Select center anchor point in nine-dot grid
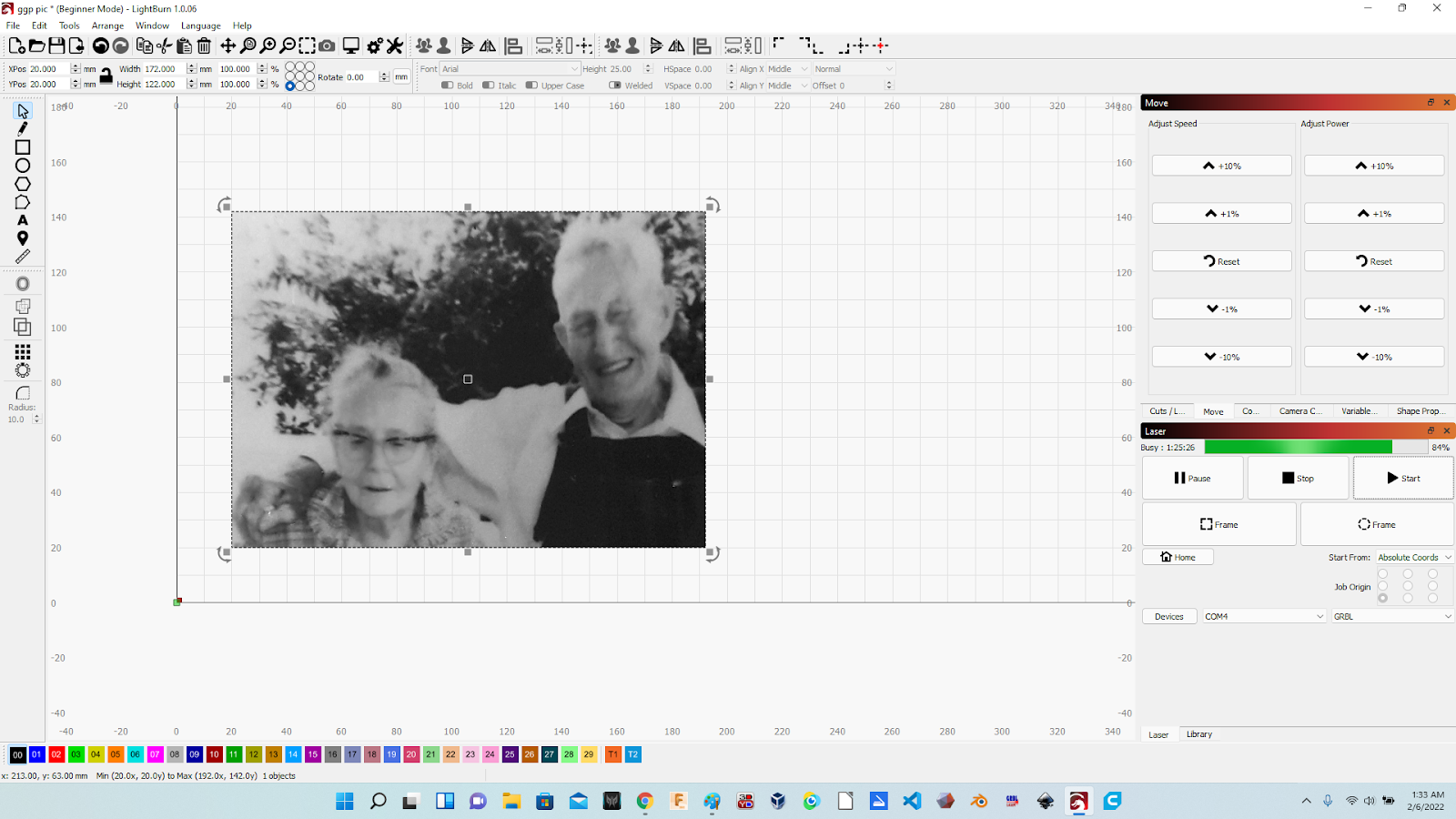This screenshot has height=819, width=1456. point(300,76)
